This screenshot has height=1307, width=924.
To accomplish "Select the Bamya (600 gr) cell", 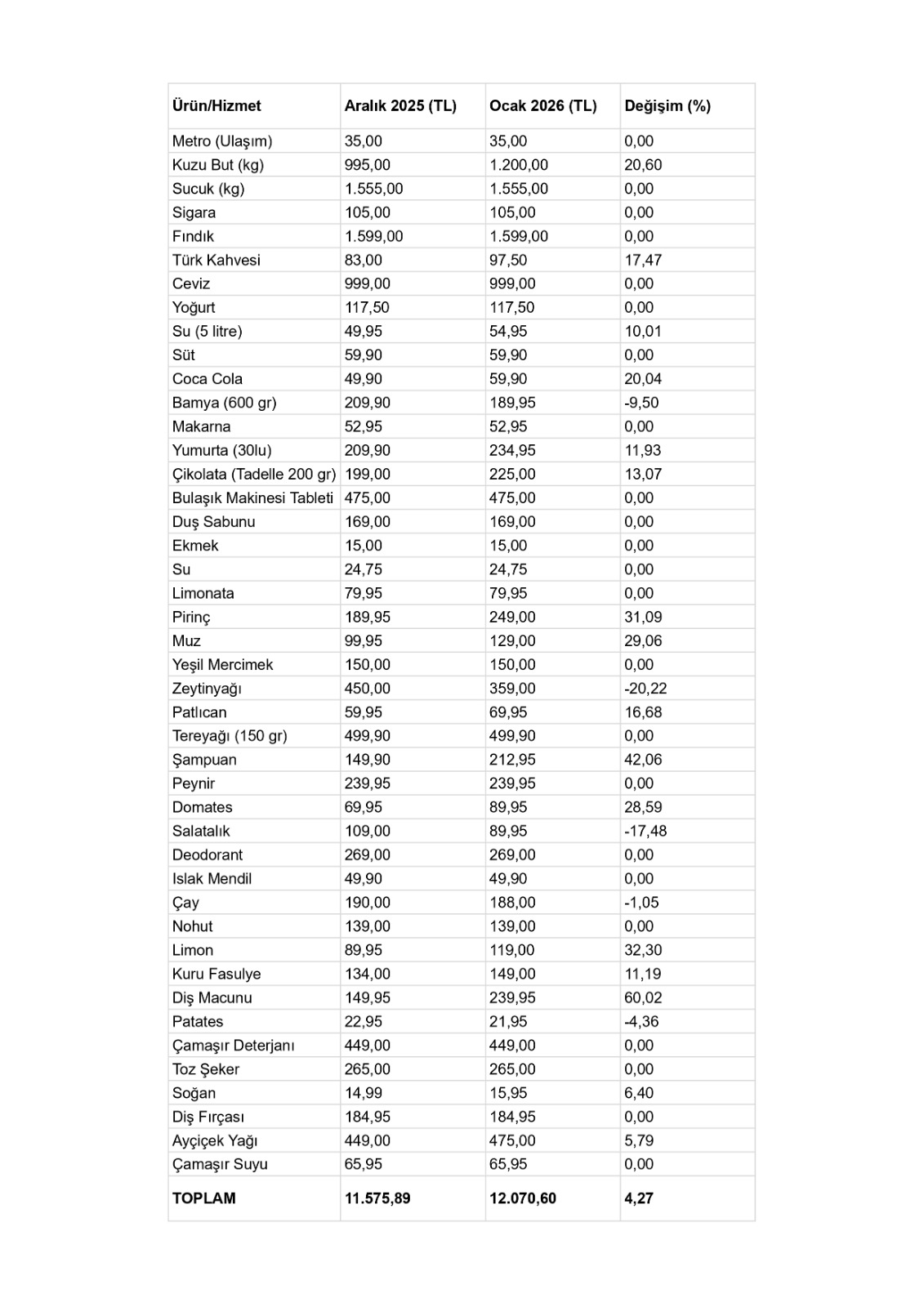I will click(x=224, y=403).
